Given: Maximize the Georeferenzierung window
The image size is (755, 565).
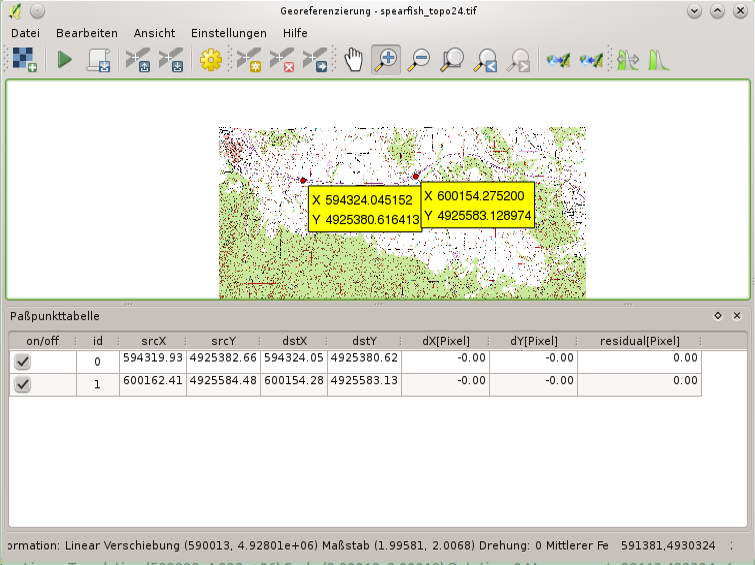Looking at the screenshot, I should click(717, 11).
